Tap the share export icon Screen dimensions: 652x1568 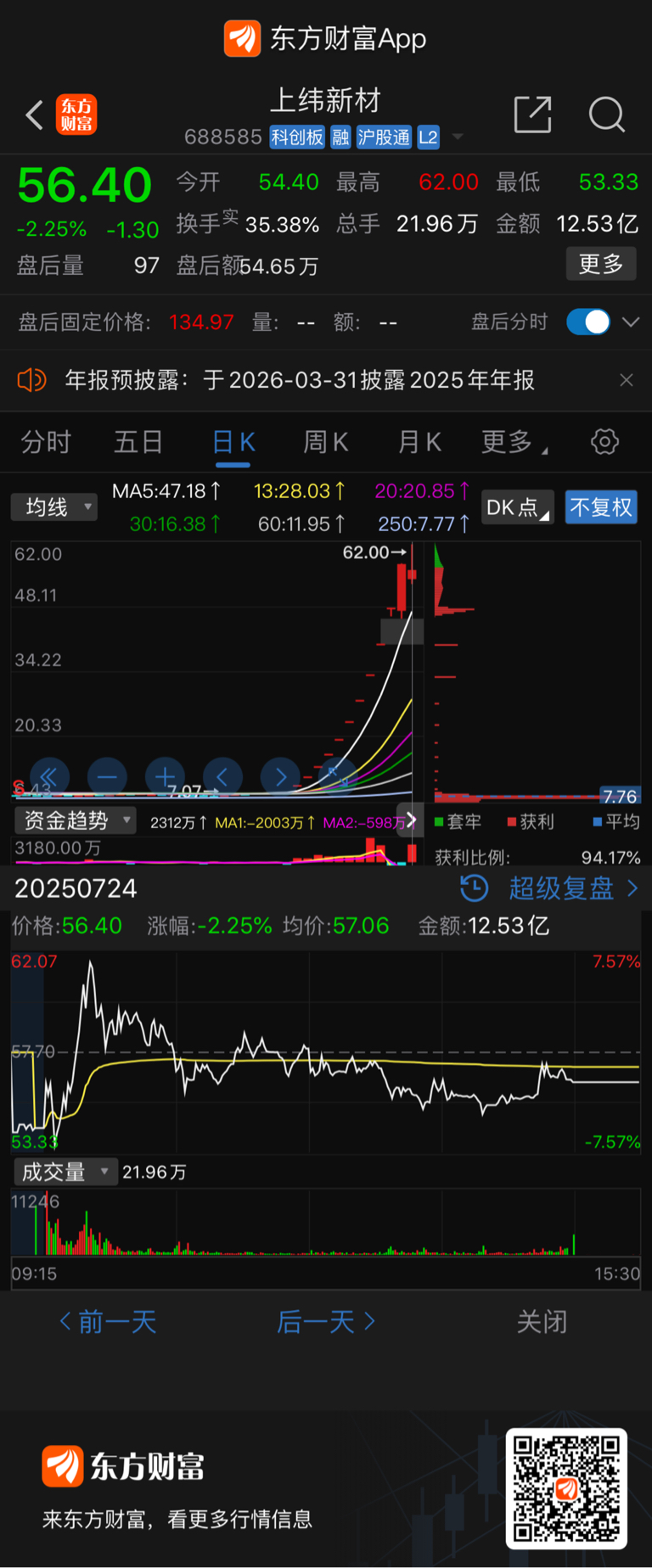(533, 115)
